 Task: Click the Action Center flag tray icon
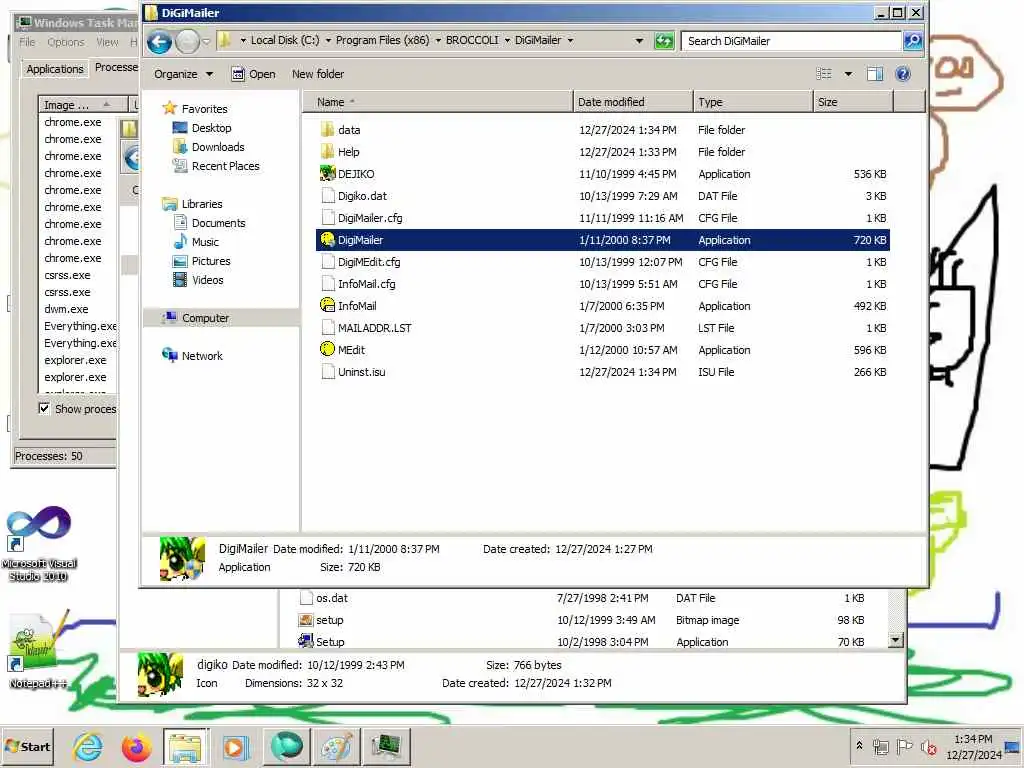tap(904, 746)
